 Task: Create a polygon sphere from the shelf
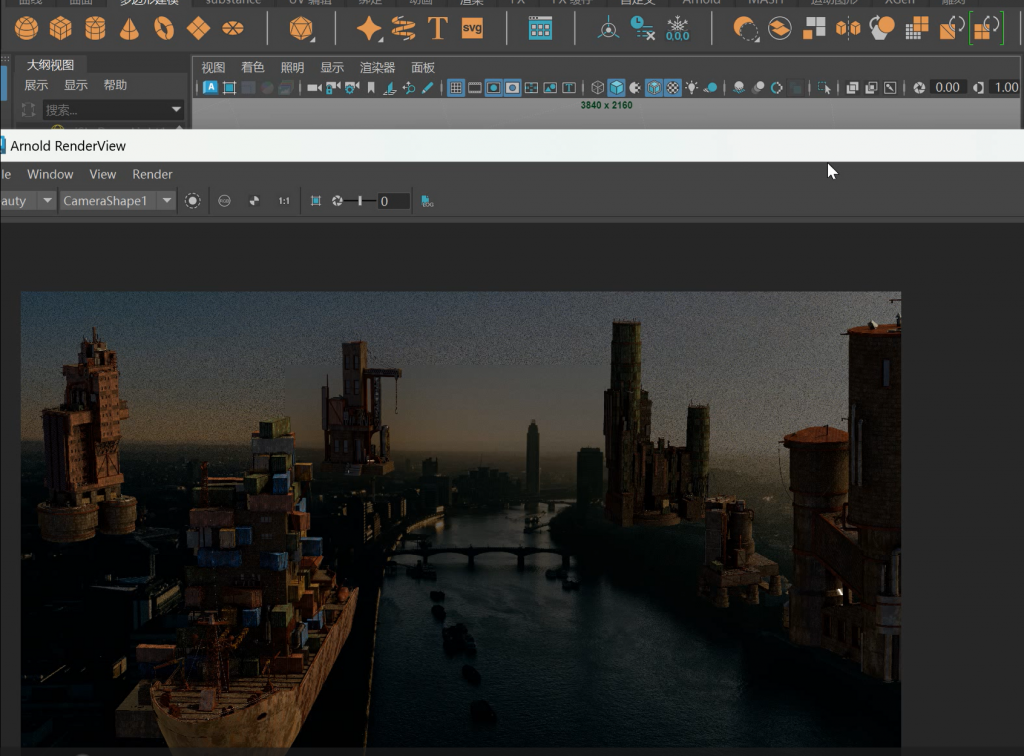click(x=26, y=29)
